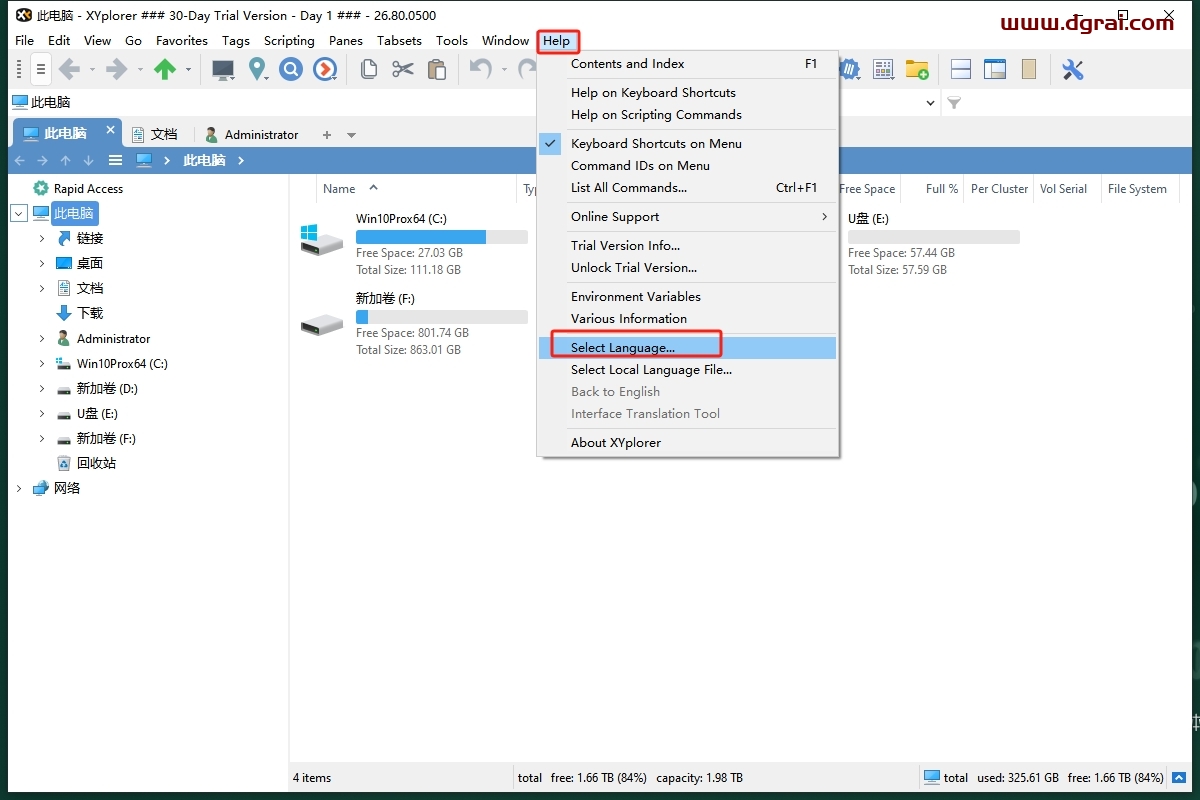The image size is (1200, 800).
Task: Go up one level with green arrow
Action: click(165, 69)
